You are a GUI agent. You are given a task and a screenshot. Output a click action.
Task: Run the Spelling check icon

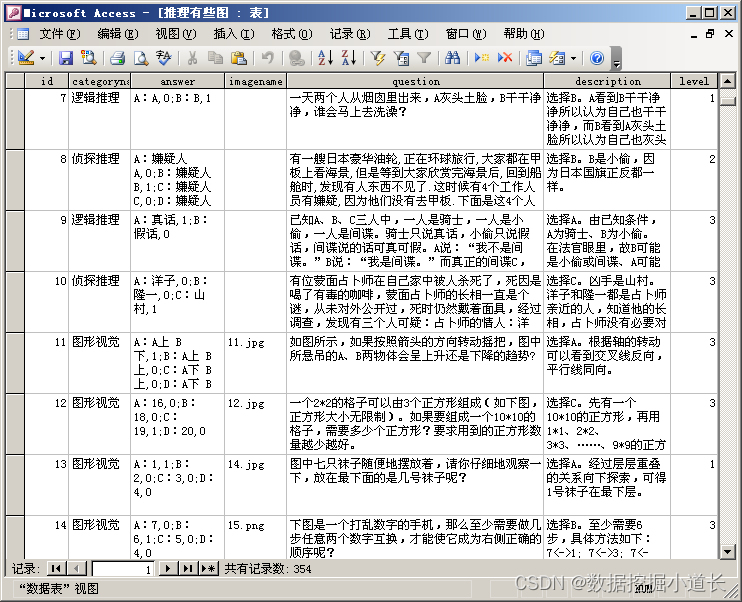(164, 58)
